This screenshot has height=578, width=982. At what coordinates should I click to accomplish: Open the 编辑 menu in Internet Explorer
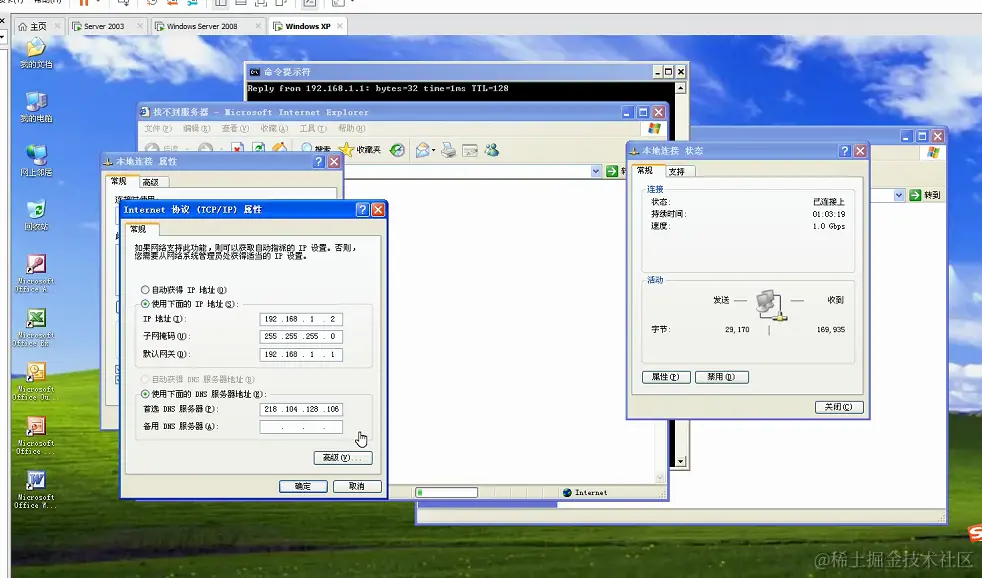(197, 128)
